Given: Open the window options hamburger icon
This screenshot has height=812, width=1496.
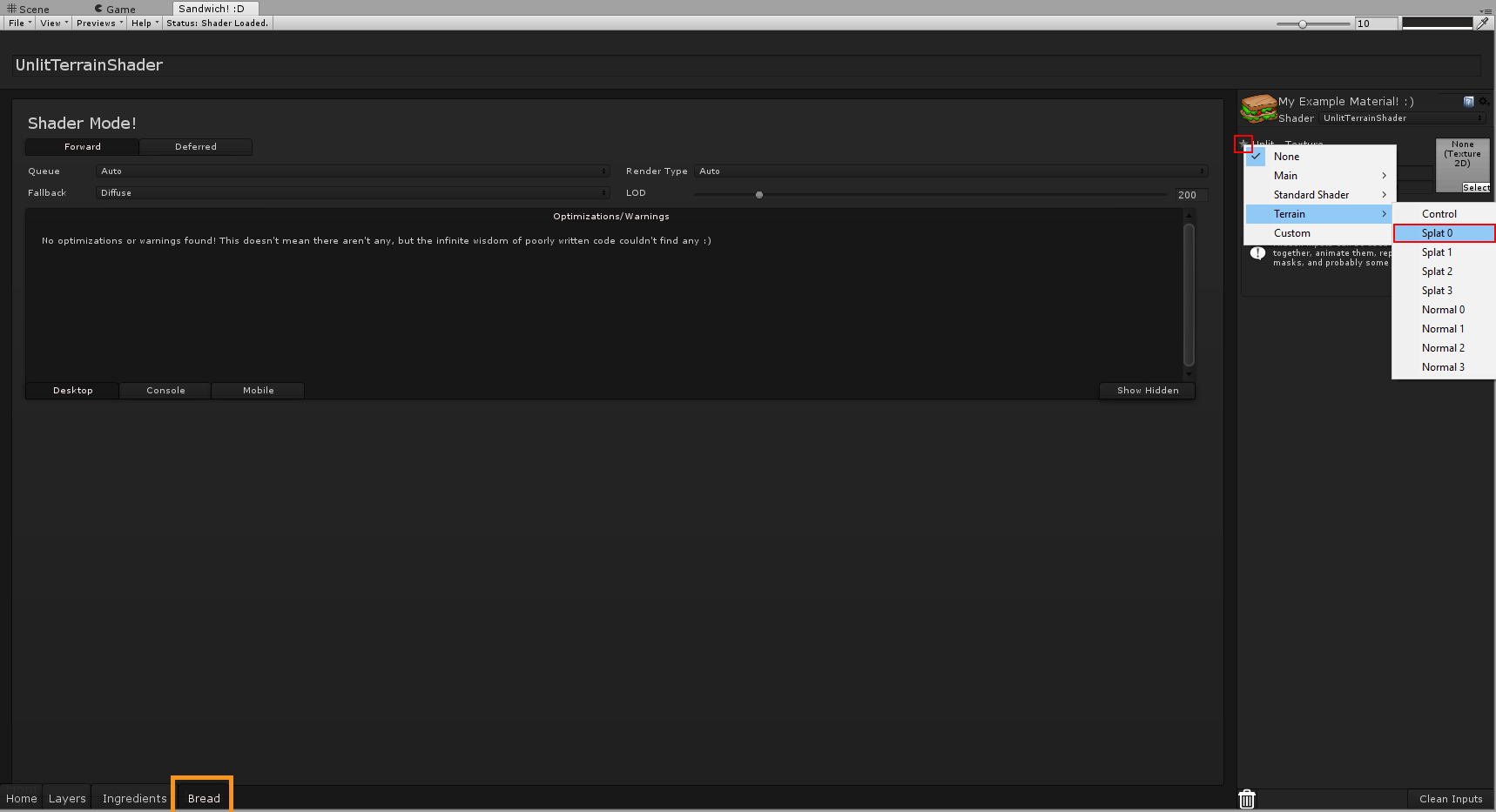Looking at the screenshot, I should (1485, 10).
